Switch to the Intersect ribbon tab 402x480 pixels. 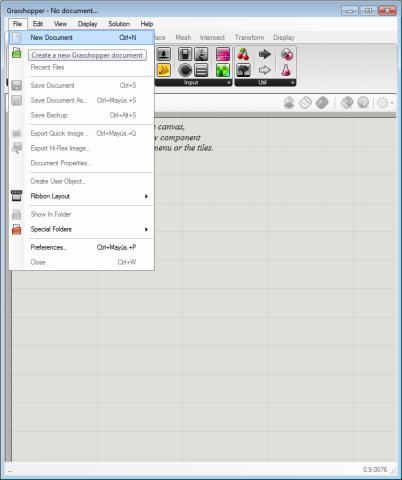click(212, 38)
